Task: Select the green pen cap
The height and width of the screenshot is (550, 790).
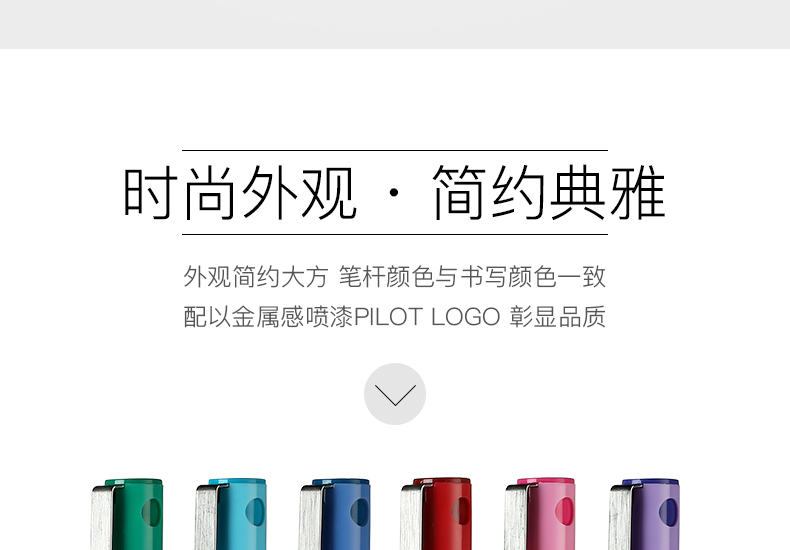Action: tap(127, 514)
